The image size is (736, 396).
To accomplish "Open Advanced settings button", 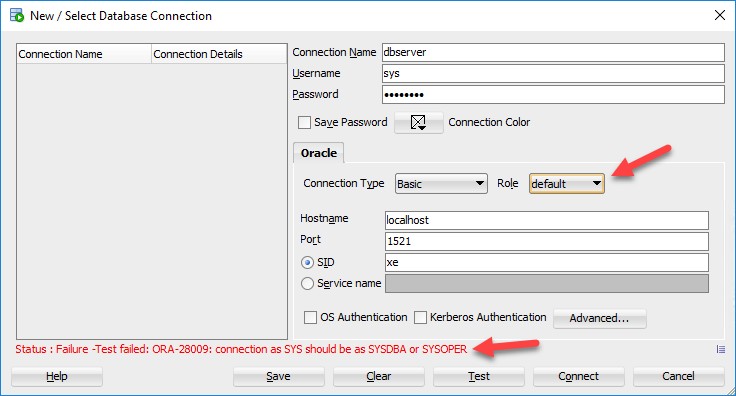I will pyautogui.click(x=599, y=318).
